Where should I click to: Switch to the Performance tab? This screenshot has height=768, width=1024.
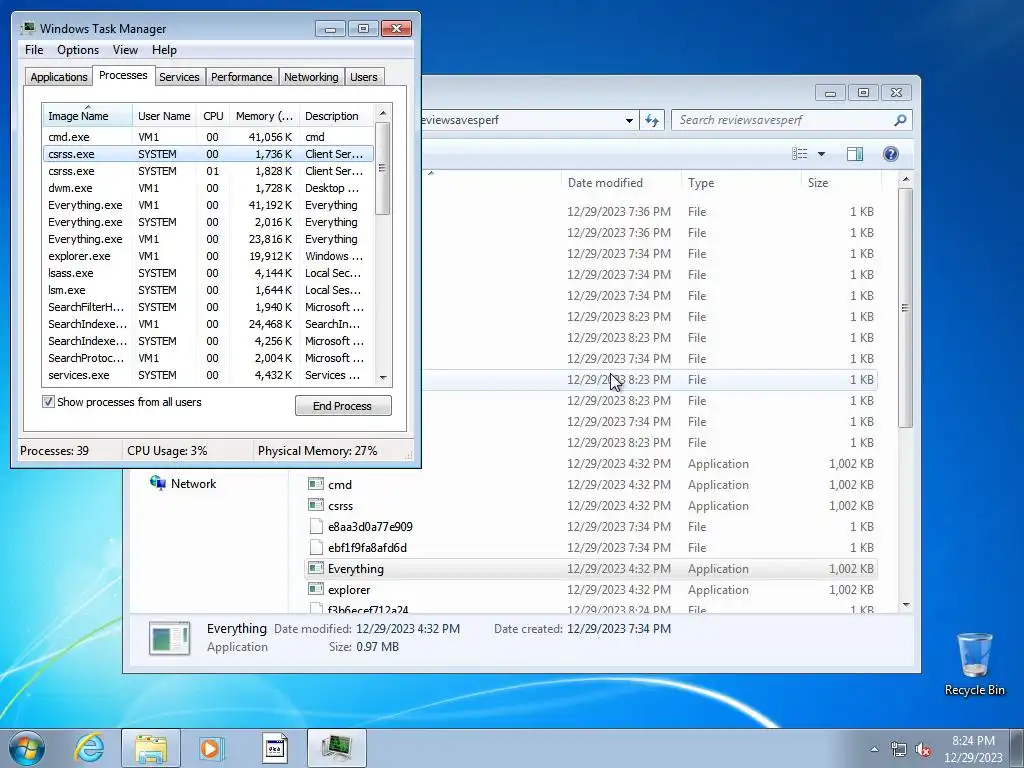coord(241,77)
